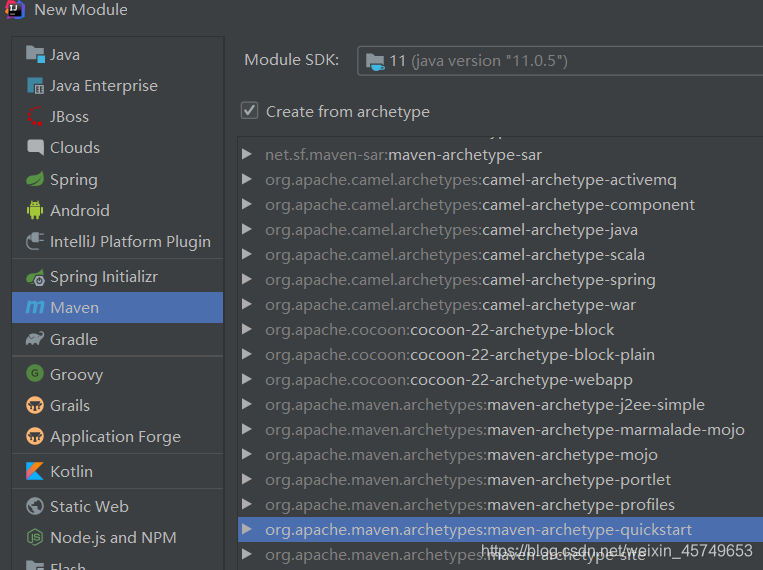The image size is (763, 570).
Task: Expand the camel-archetype-java node
Action: pos(247,229)
